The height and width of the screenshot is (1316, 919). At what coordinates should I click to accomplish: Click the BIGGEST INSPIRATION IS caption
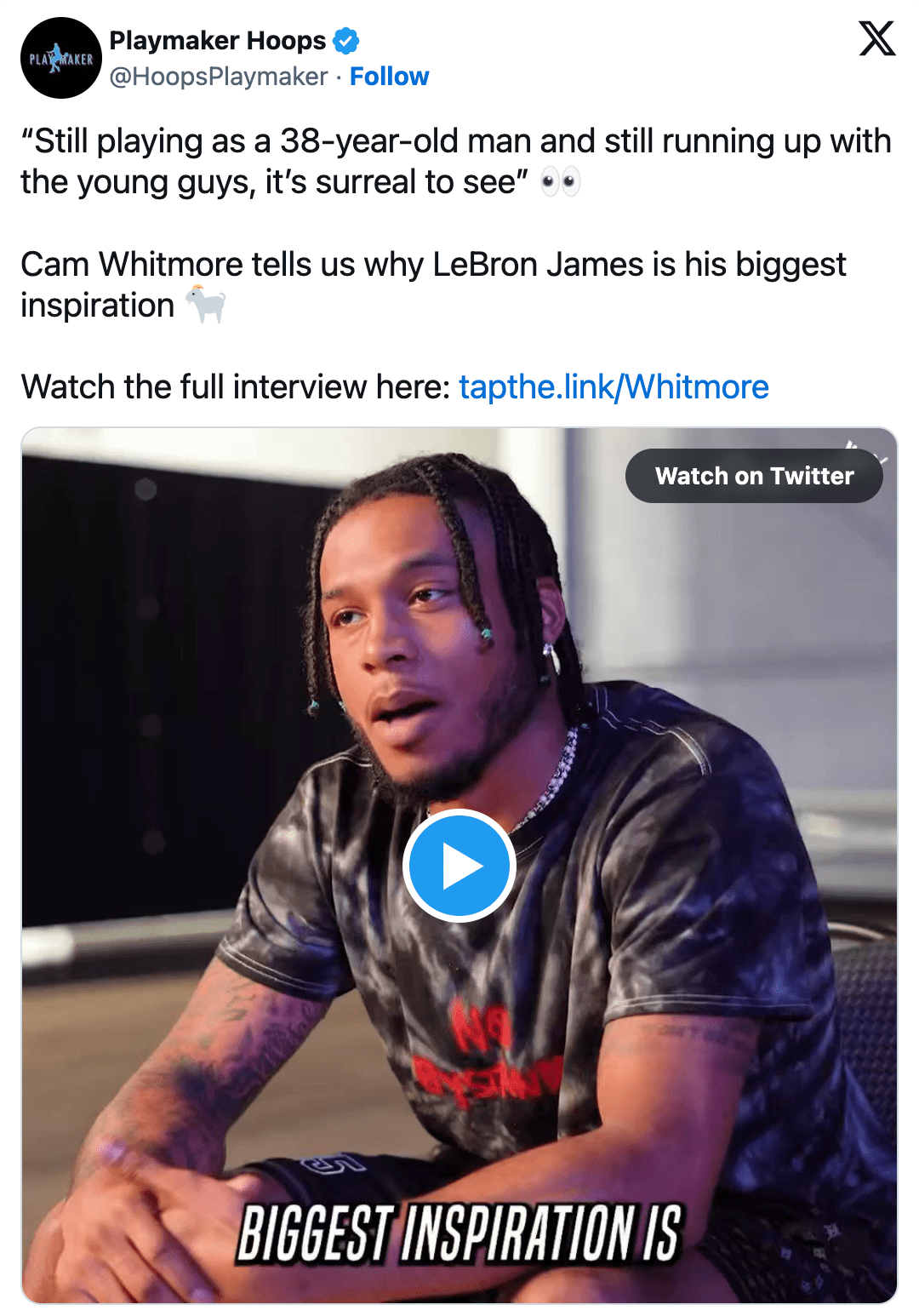(459, 1233)
